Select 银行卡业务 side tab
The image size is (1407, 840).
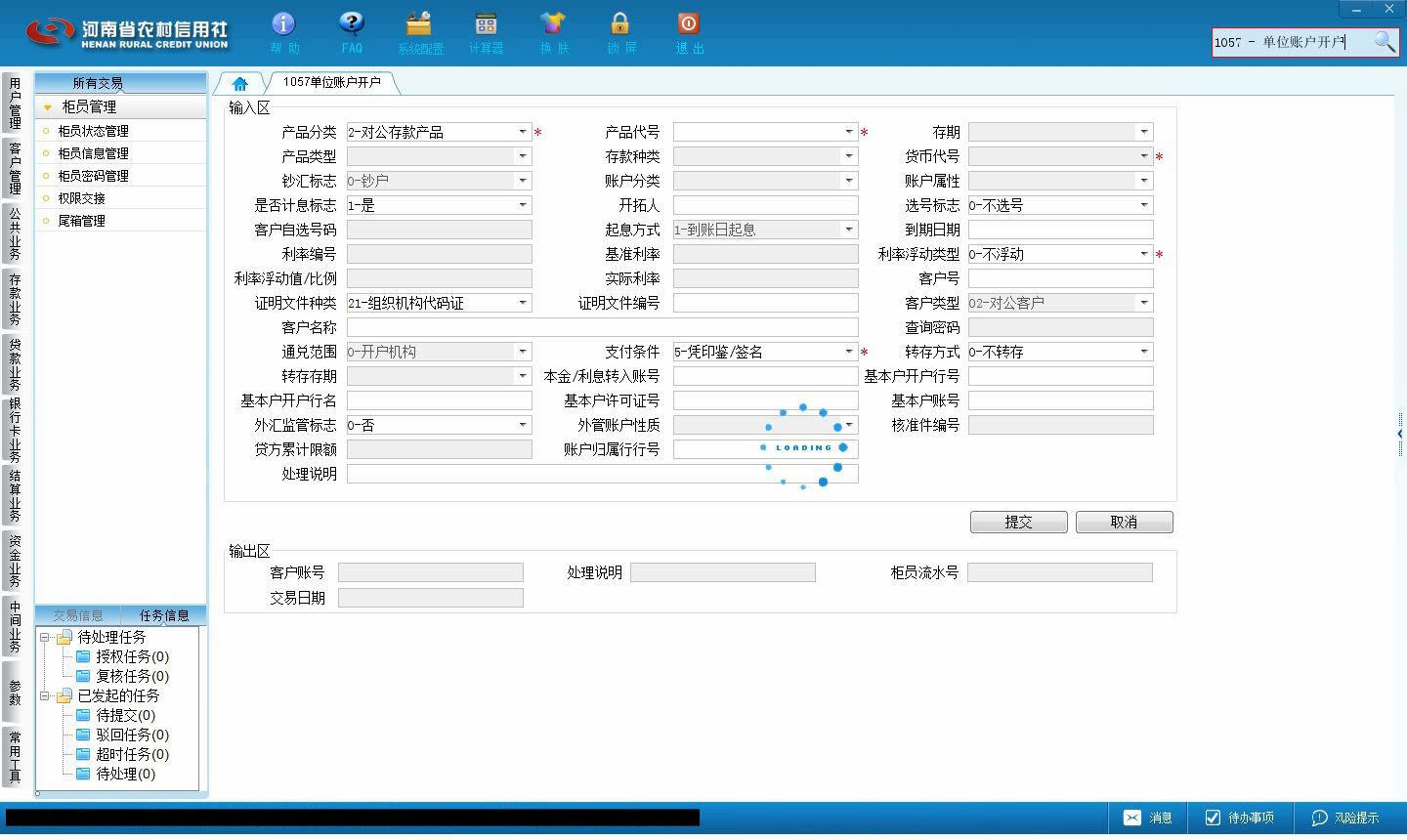point(15,430)
